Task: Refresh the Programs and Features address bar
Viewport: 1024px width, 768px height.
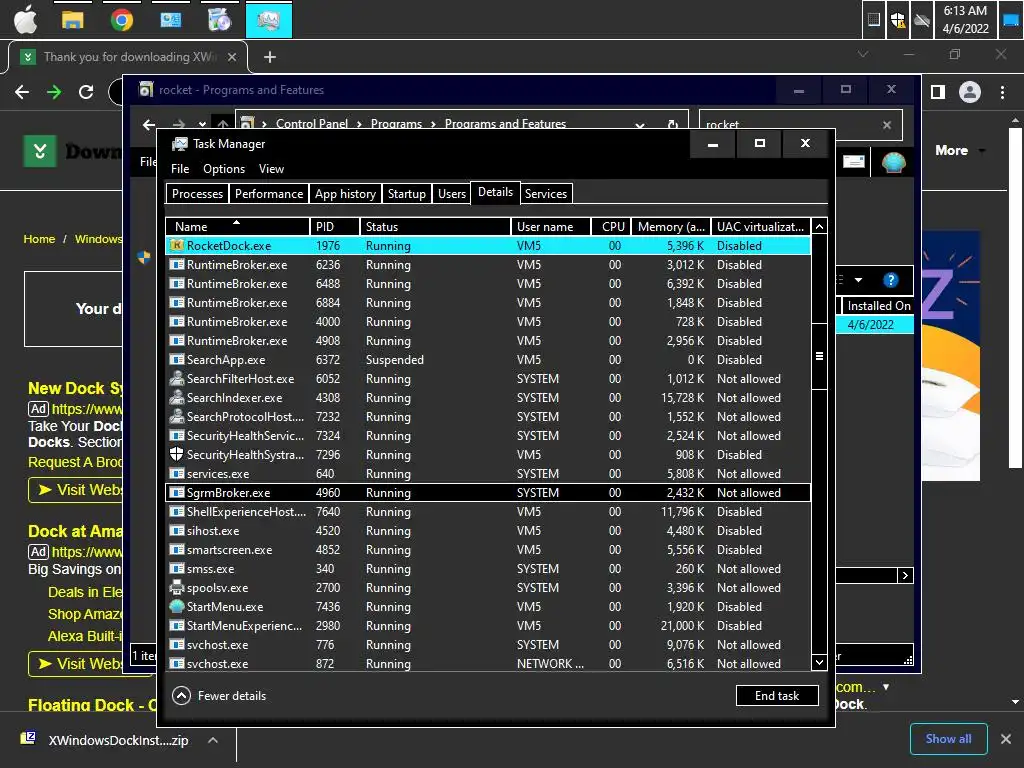Action: coord(673,124)
